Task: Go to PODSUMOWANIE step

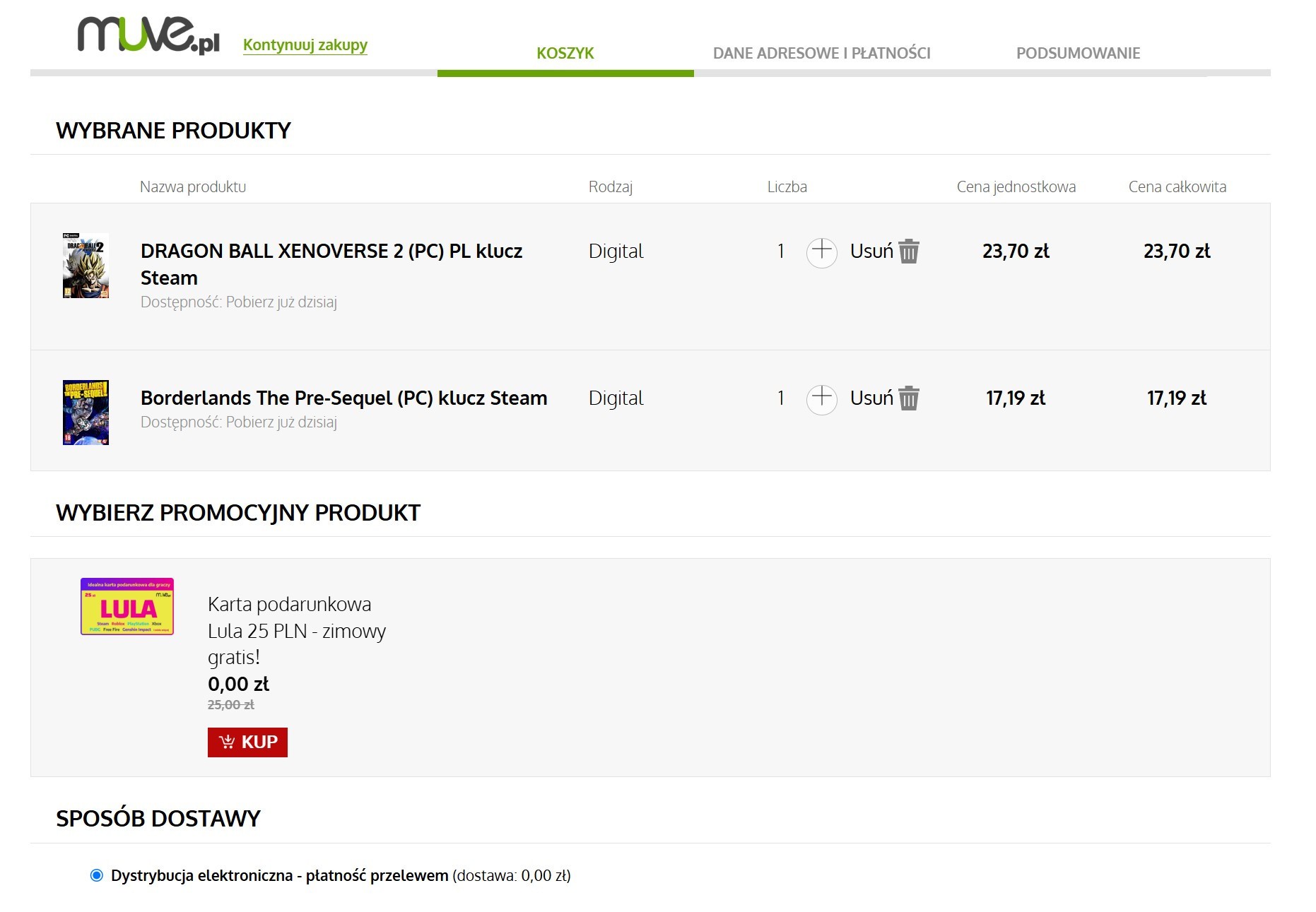Action: tap(1078, 53)
